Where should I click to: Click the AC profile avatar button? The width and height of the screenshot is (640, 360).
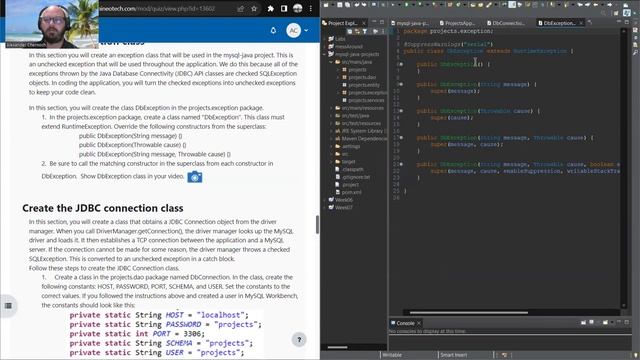[293, 30]
